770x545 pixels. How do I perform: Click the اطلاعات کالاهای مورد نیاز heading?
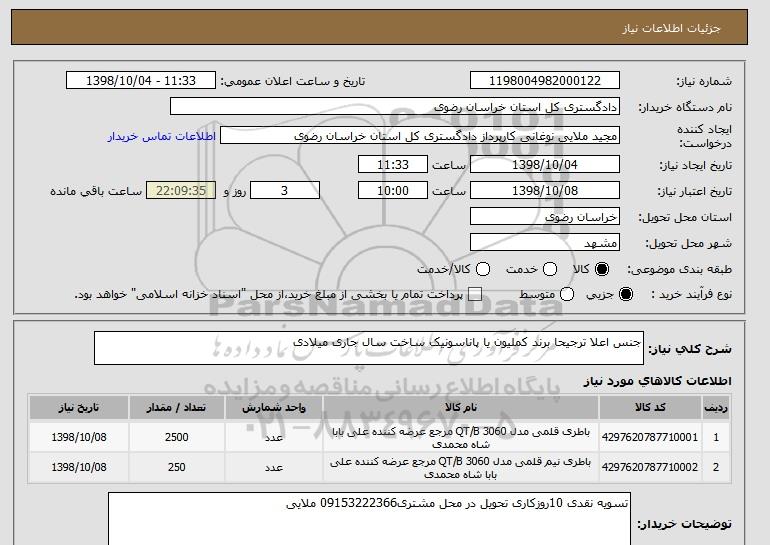click(657, 381)
